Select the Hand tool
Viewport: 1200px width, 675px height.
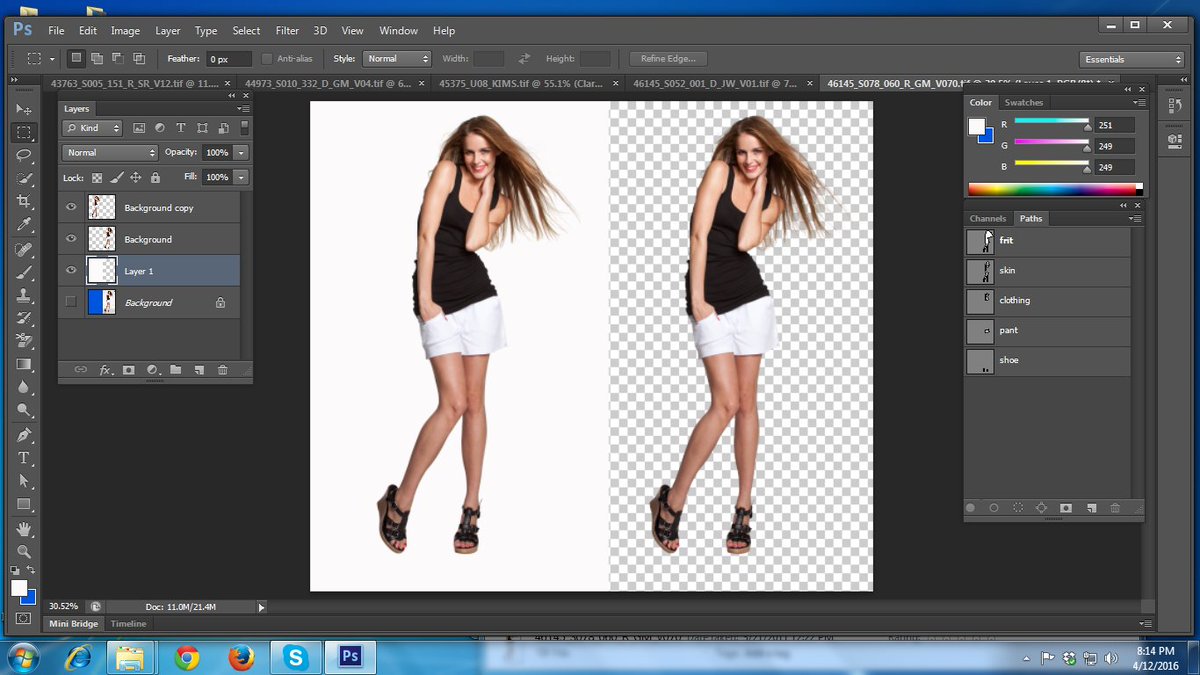pos(24,529)
